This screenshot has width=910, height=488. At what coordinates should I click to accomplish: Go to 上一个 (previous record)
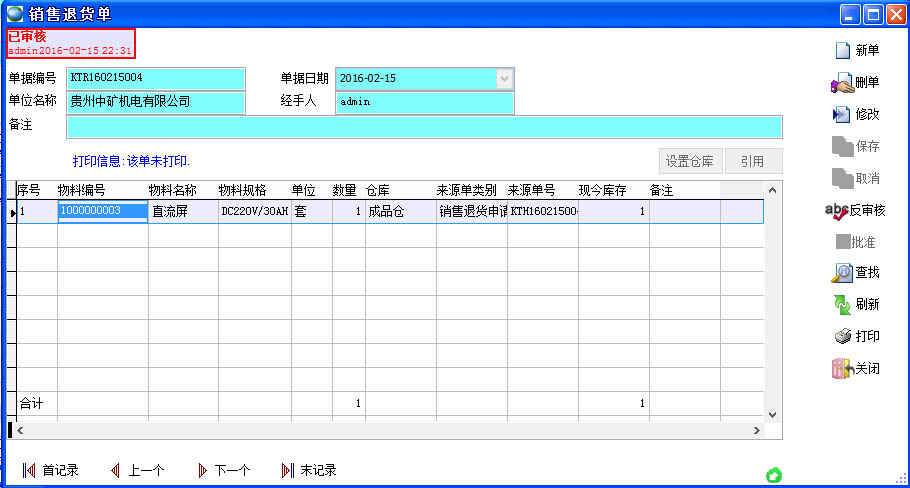click(x=116, y=470)
